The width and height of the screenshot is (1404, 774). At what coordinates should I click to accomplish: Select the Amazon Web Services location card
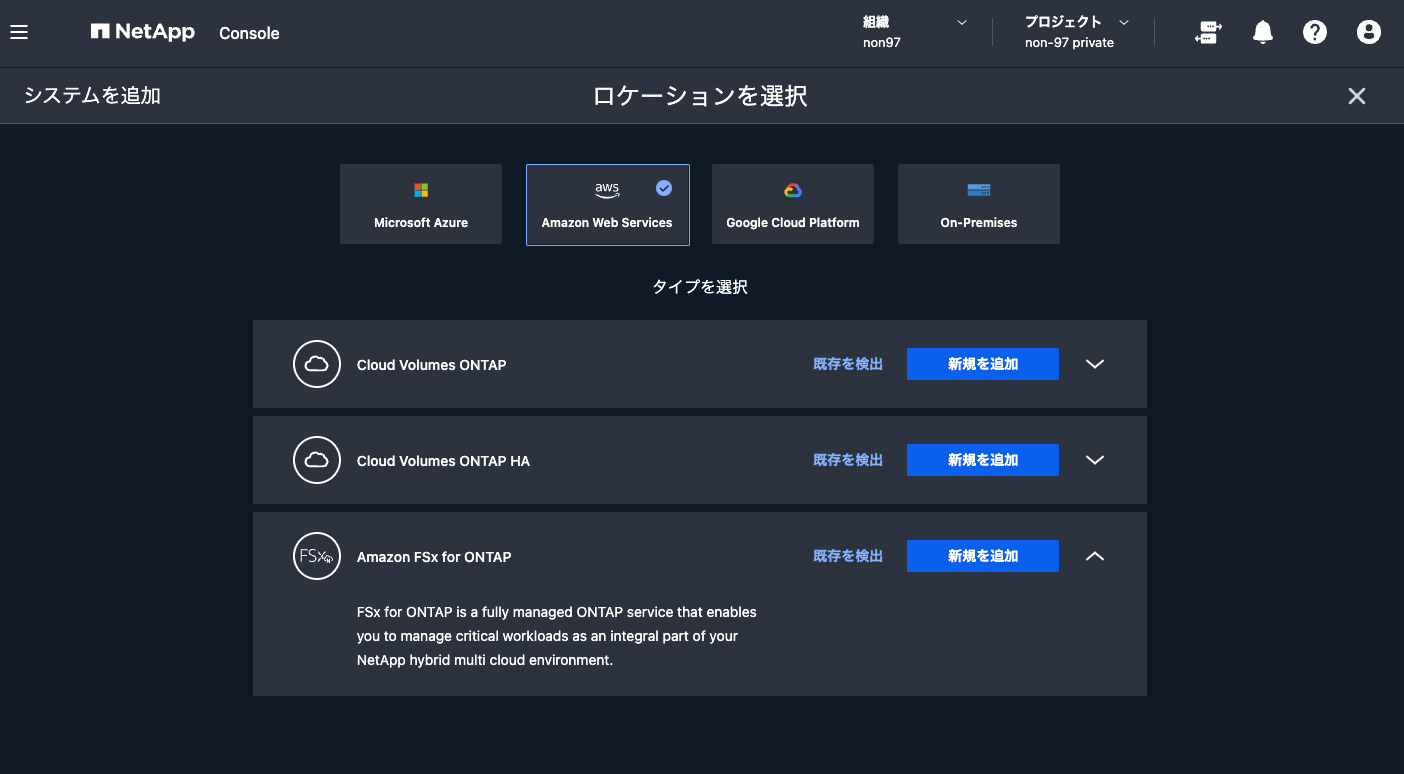pyautogui.click(x=608, y=204)
